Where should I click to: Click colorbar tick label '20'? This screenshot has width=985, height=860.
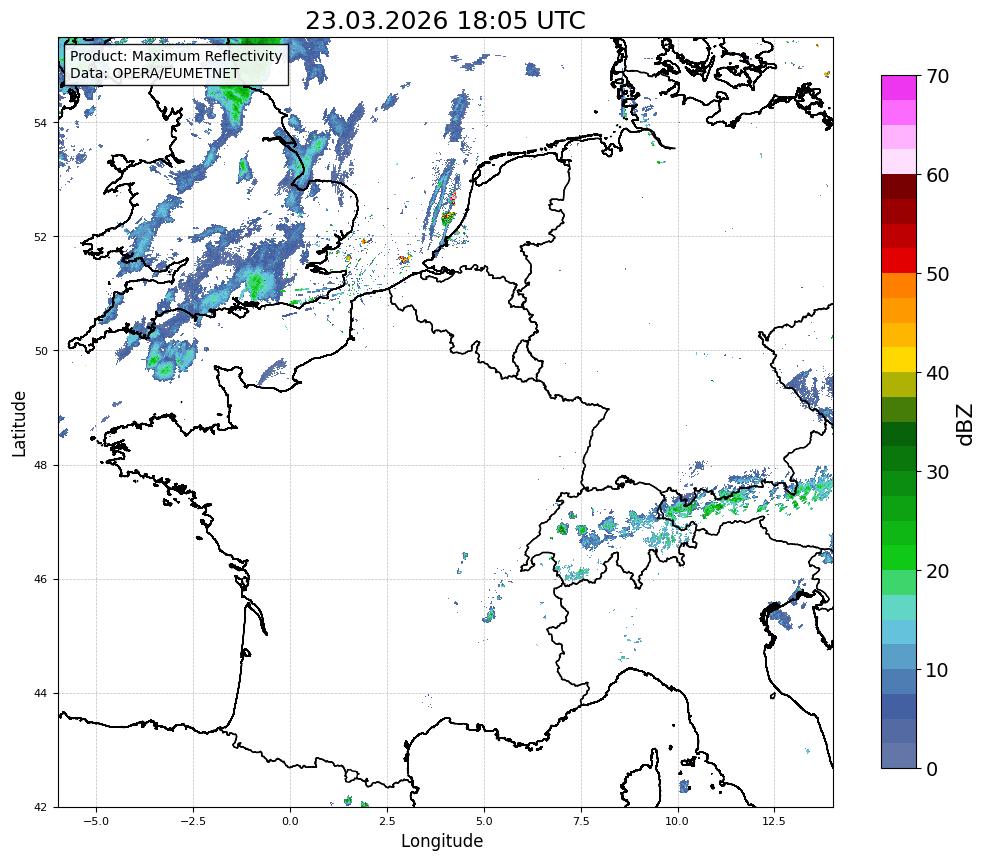pyautogui.click(x=937, y=571)
